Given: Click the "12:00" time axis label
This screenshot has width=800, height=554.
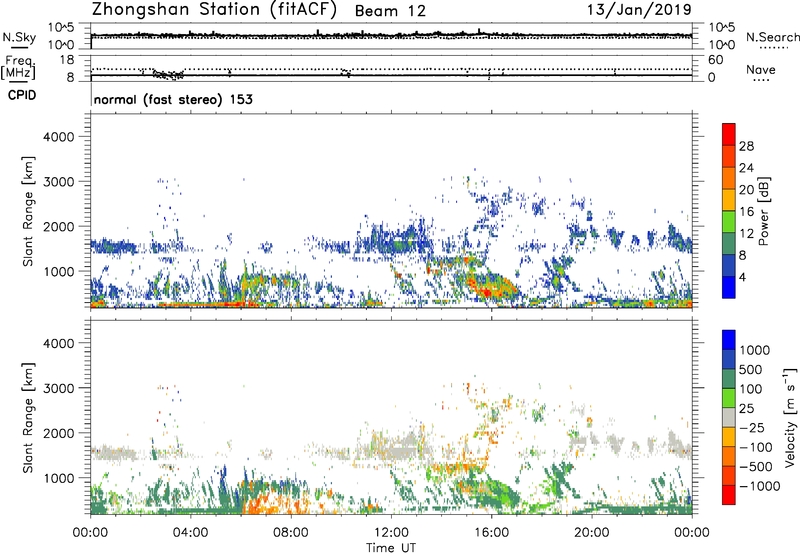Looking at the screenshot, I should 391,533.
